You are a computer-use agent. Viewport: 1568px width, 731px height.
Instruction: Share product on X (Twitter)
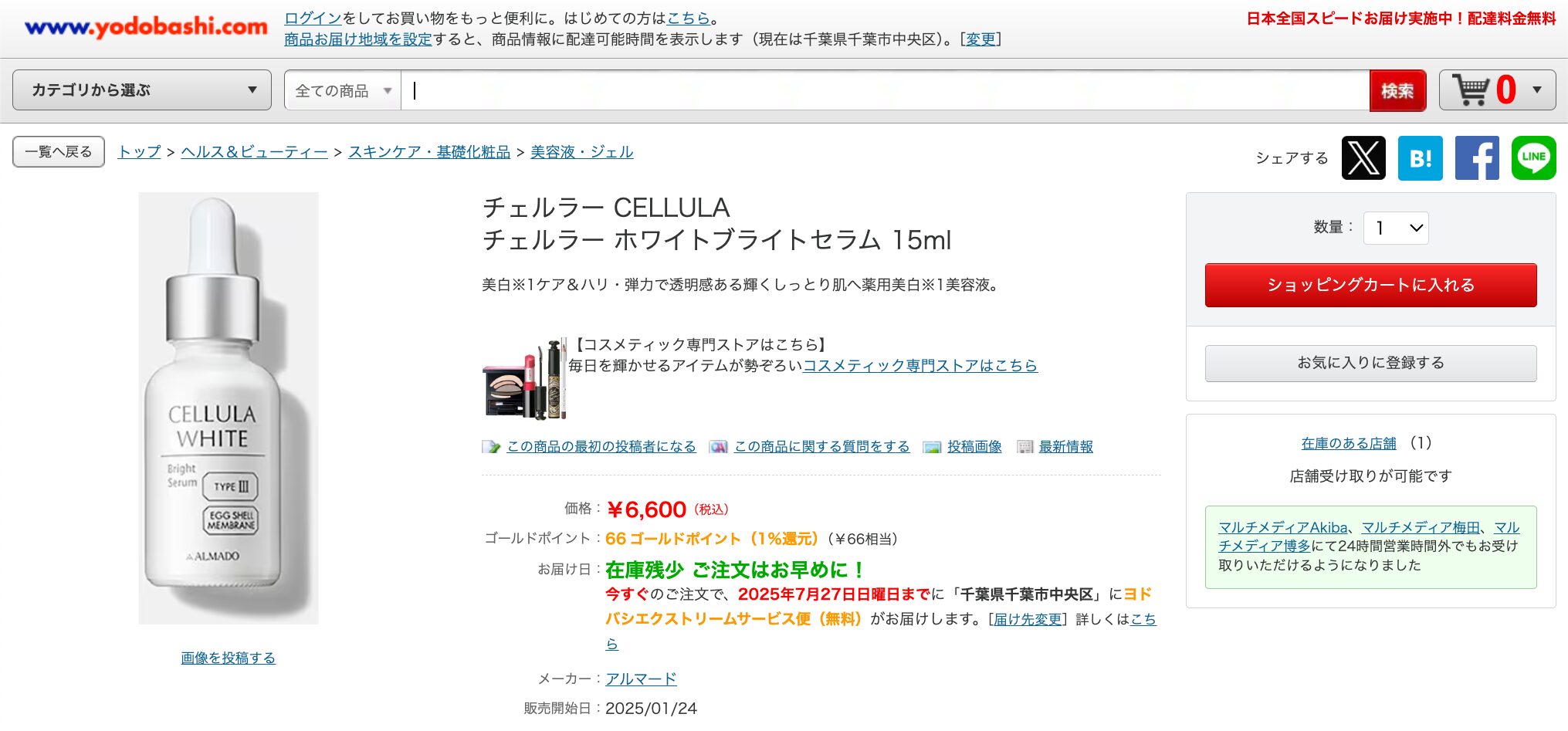click(x=1363, y=158)
